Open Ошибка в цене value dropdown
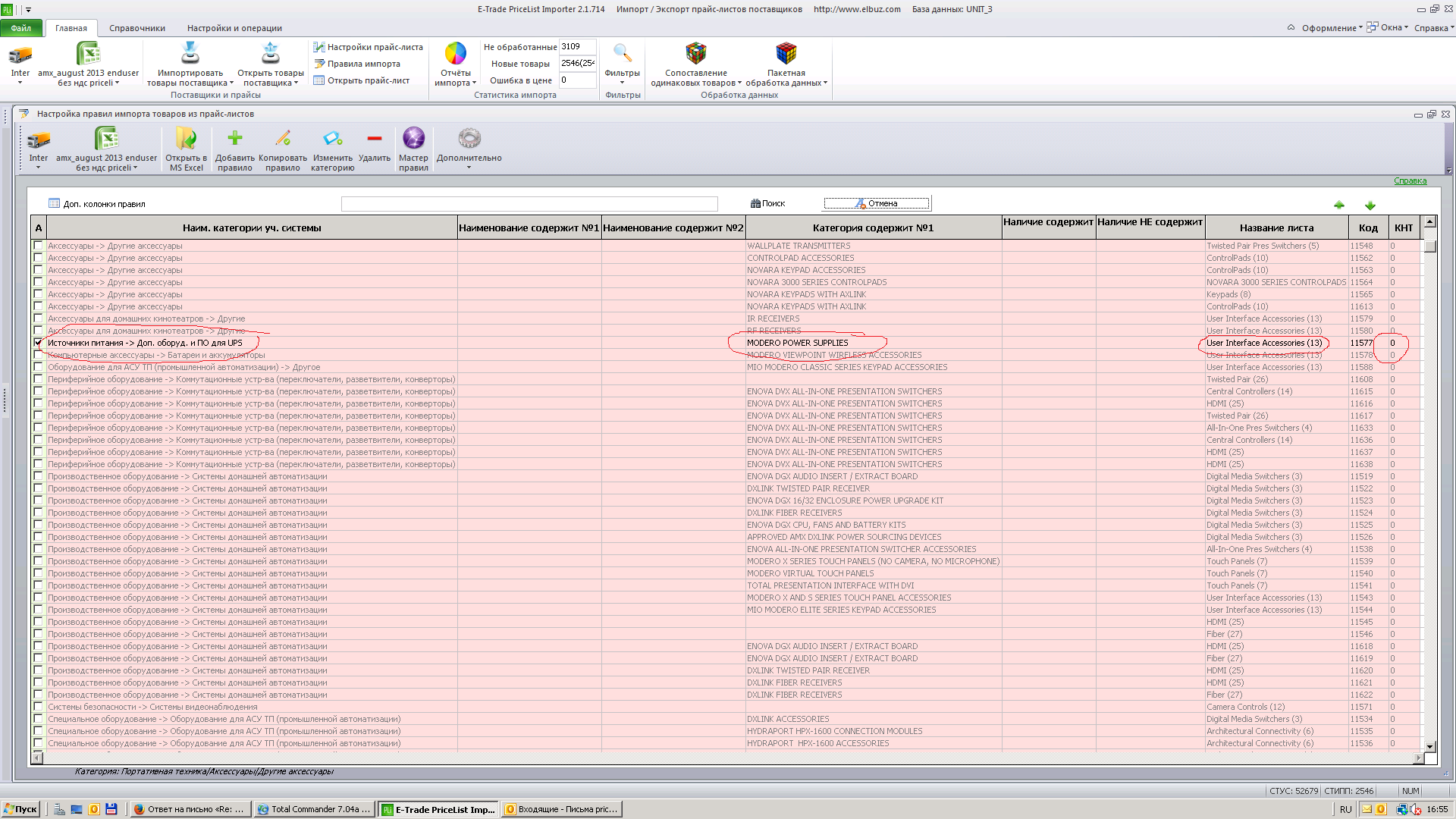Viewport: 1456px width, 819px height. tap(578, 80)
